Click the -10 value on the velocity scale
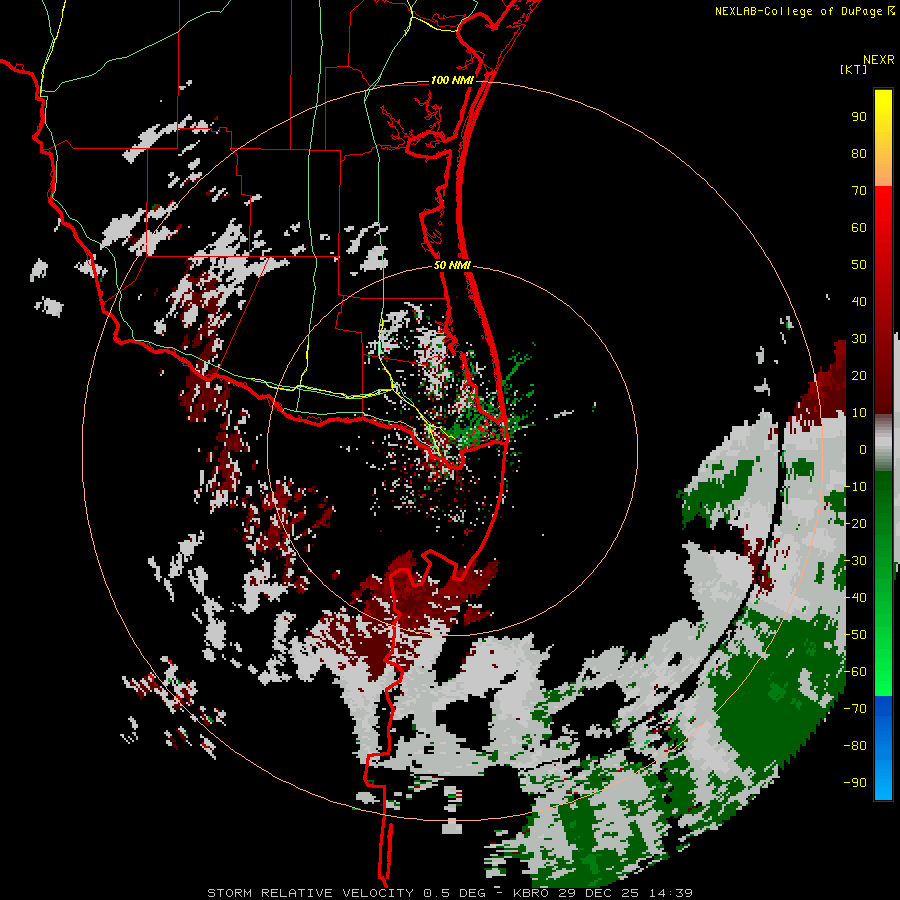This screenshot has height=900, width=900. click(x=855, y=487)
